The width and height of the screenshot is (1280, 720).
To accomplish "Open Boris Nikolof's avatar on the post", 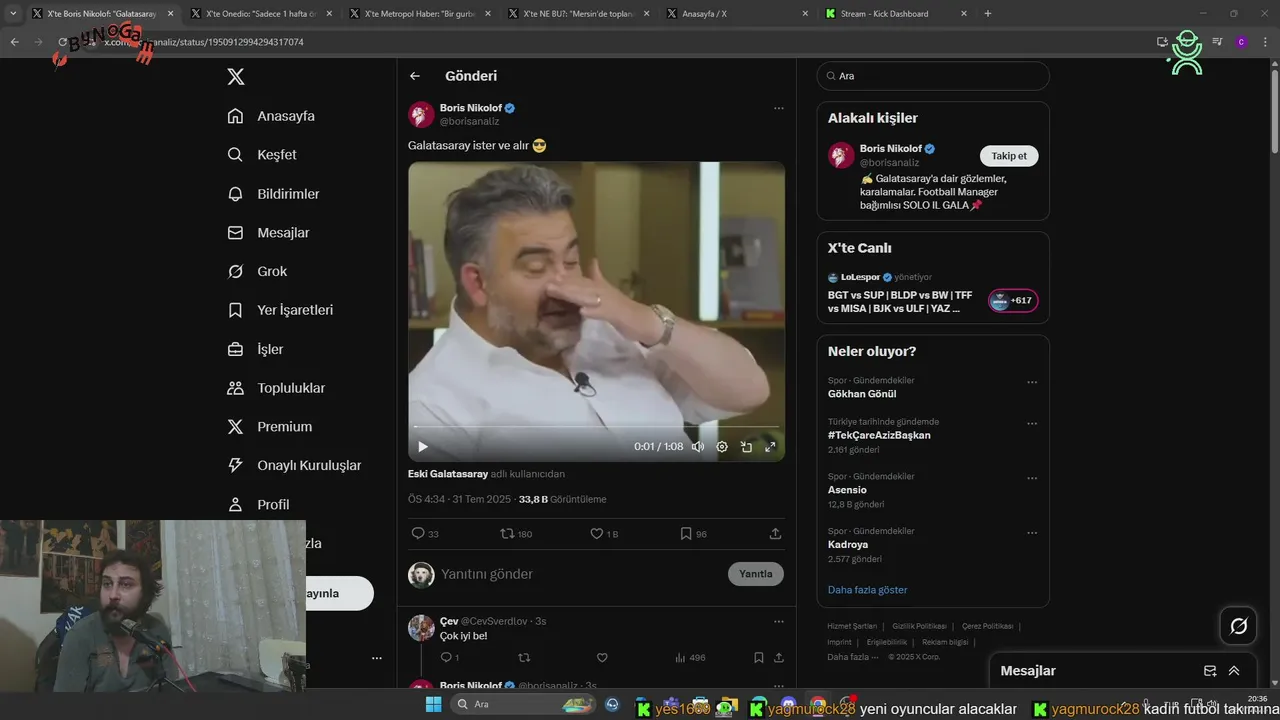I will tap(421, 114).
